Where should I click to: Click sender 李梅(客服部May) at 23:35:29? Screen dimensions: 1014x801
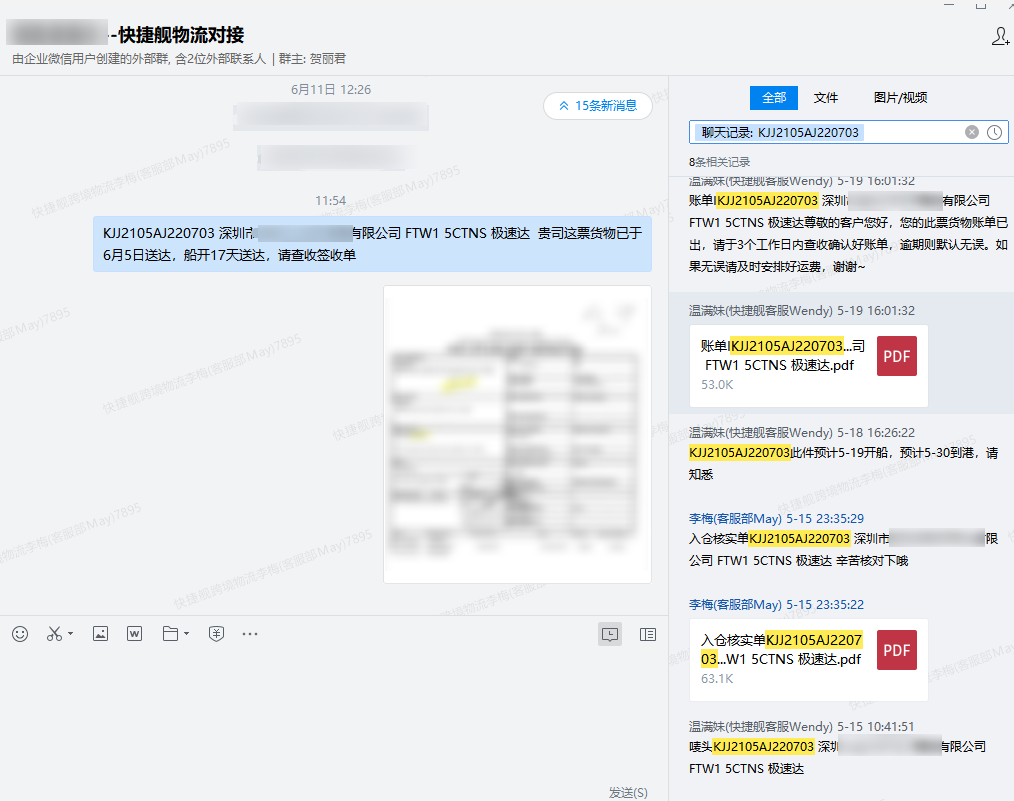735,518
